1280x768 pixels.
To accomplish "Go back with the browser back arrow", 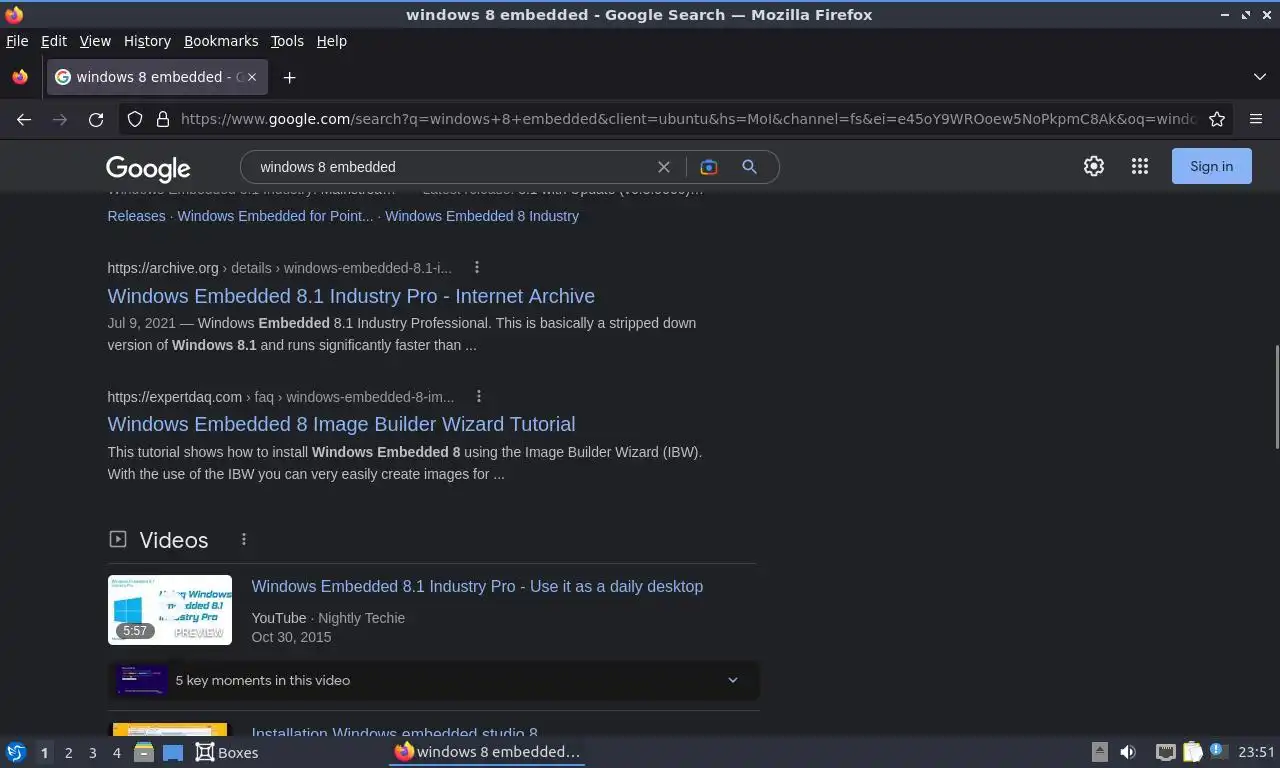I will coord(24,119).
